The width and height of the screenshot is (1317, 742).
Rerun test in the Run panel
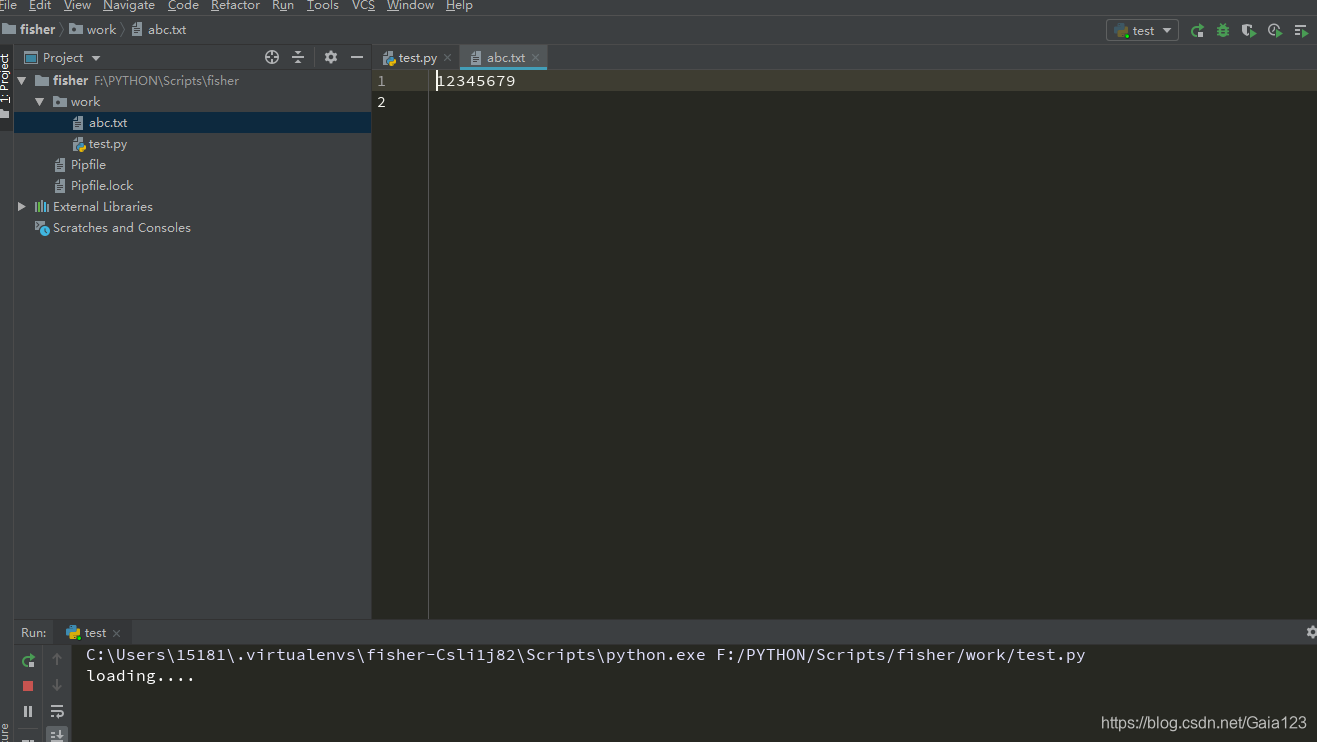tap(28, 660)
